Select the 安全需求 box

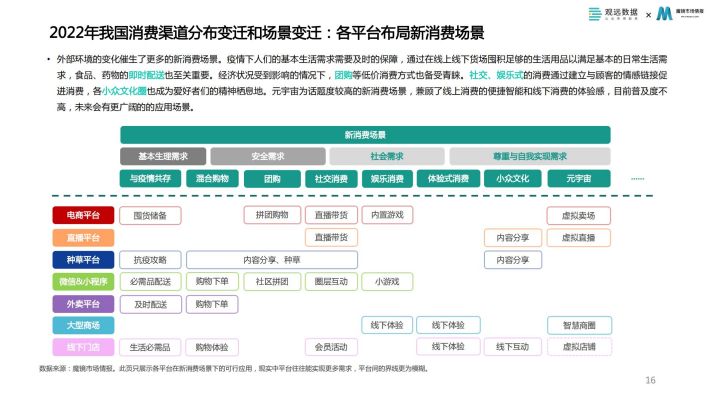click(x=268, y=156)
